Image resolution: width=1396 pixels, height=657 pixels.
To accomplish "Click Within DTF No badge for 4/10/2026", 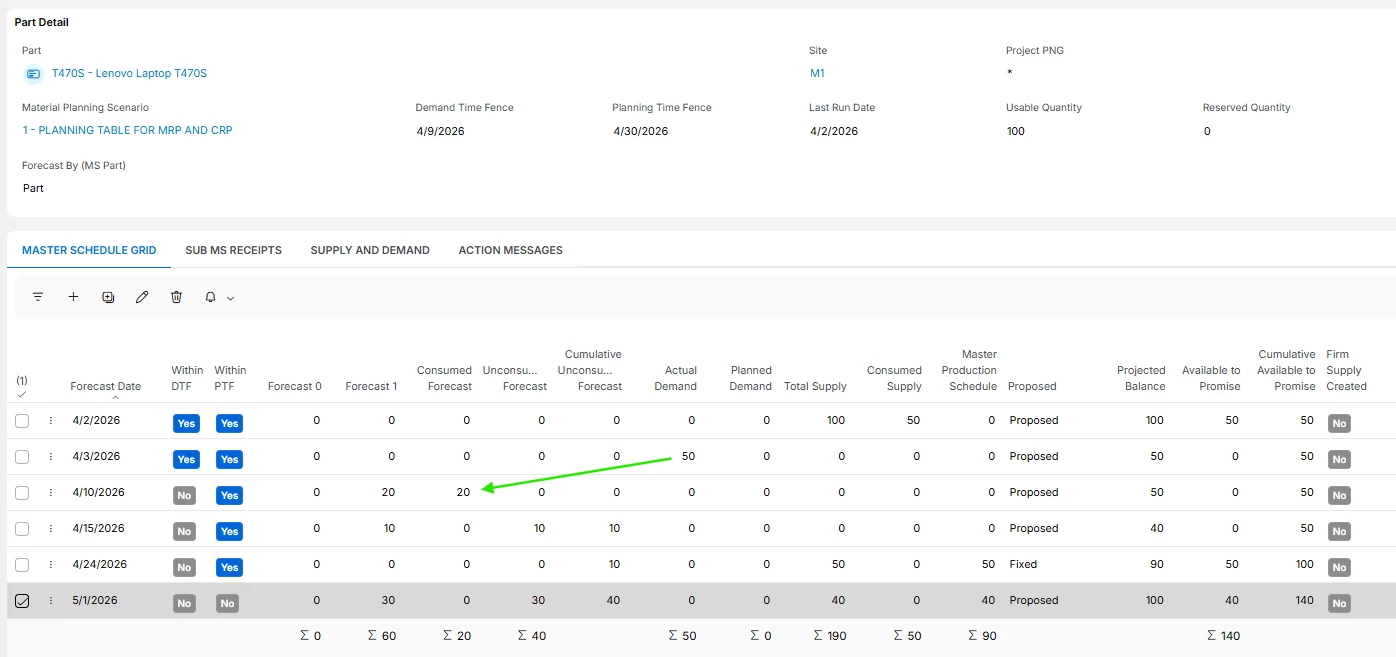I will [184, 495].
